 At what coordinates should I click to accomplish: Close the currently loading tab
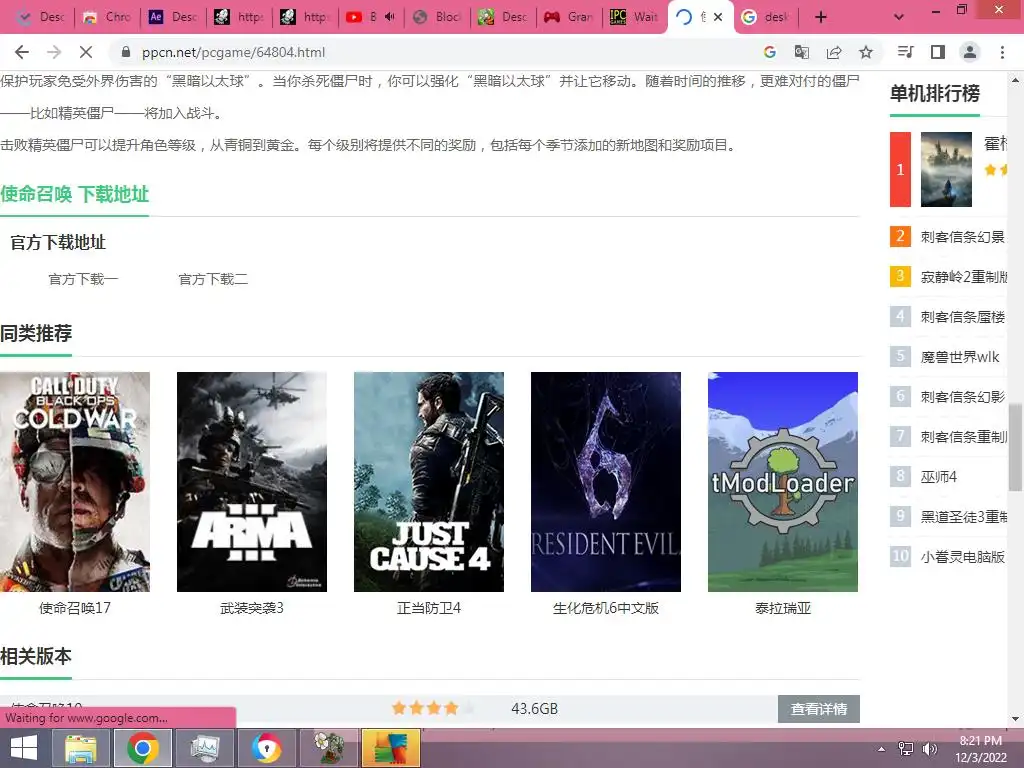pos(718,17)
